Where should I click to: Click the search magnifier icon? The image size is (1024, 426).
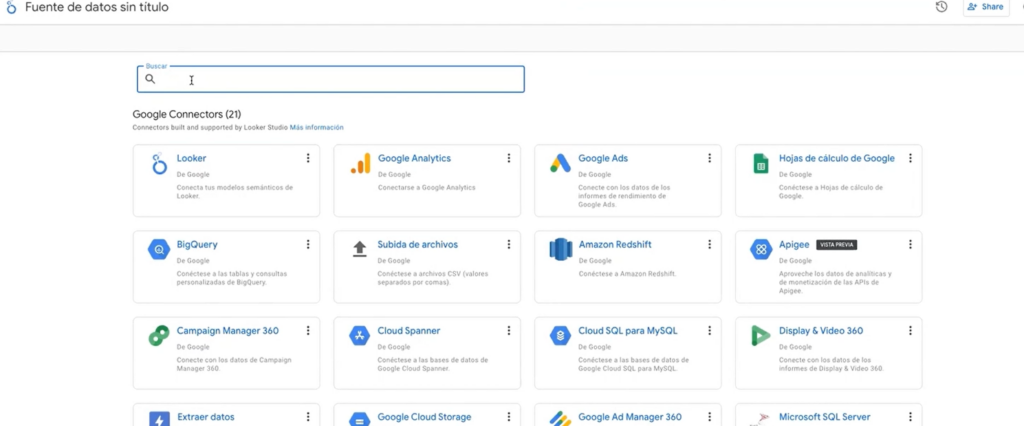(x=150, y=79)
